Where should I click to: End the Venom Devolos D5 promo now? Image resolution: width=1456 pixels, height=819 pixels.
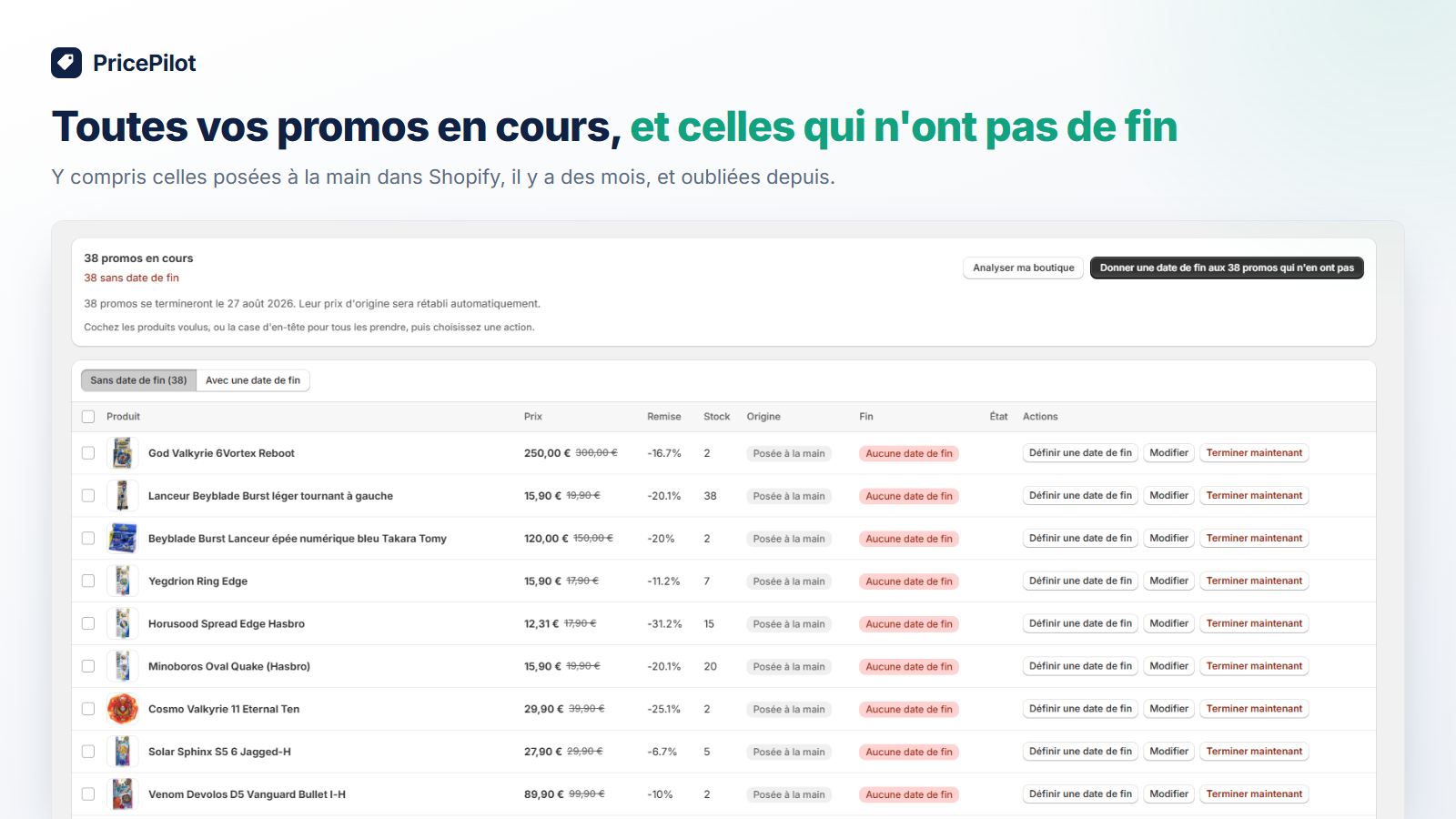pos(1254,794)
